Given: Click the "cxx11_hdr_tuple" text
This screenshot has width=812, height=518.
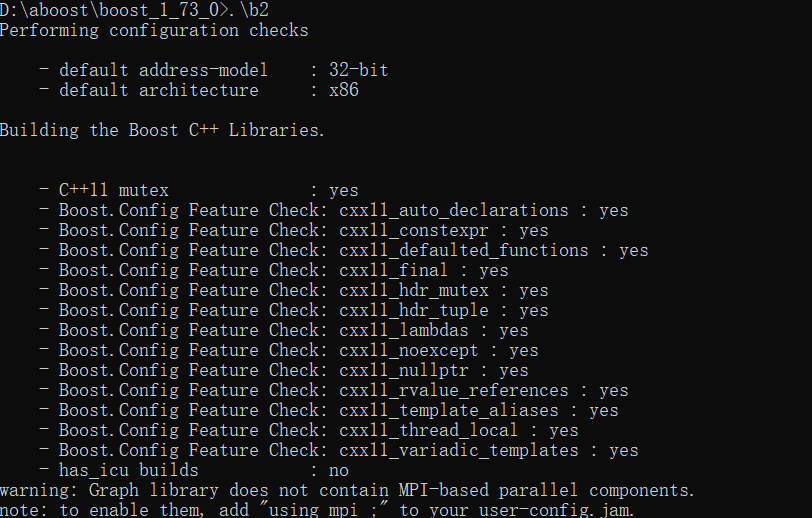Looking at the screenshot, I should pyautogui.click(x=414, y=310).
